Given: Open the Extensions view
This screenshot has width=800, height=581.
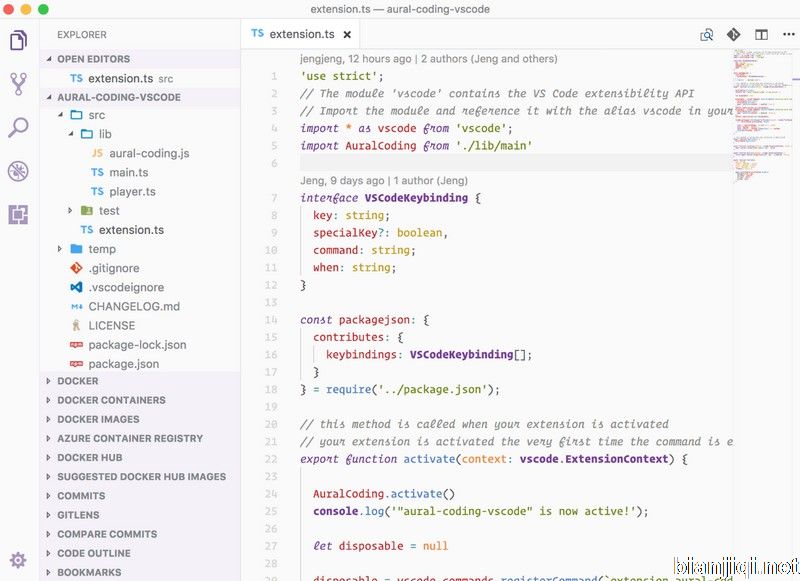Looking at the screenshot, I should (x=18, y=215).
